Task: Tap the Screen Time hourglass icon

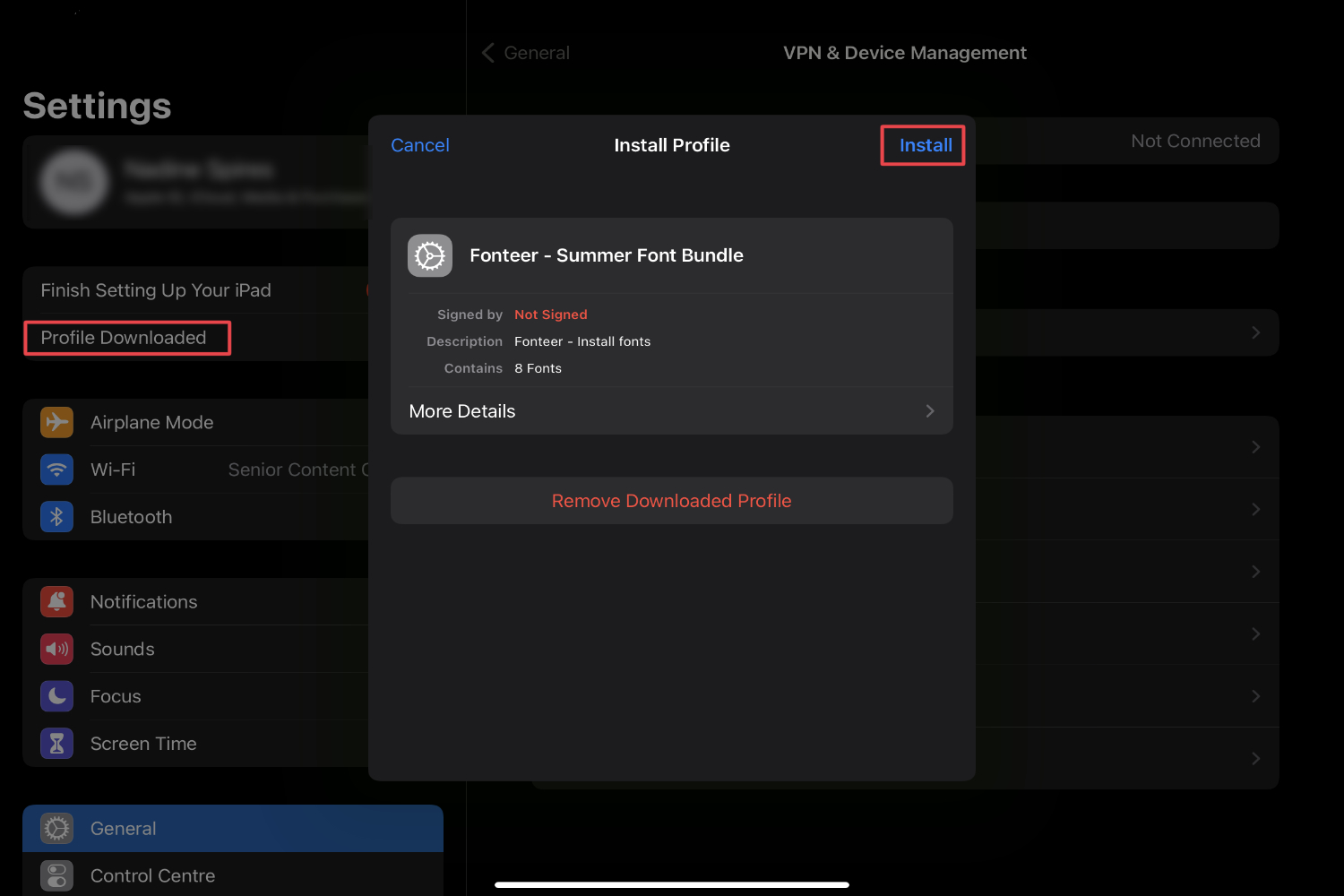Action: 56,744
